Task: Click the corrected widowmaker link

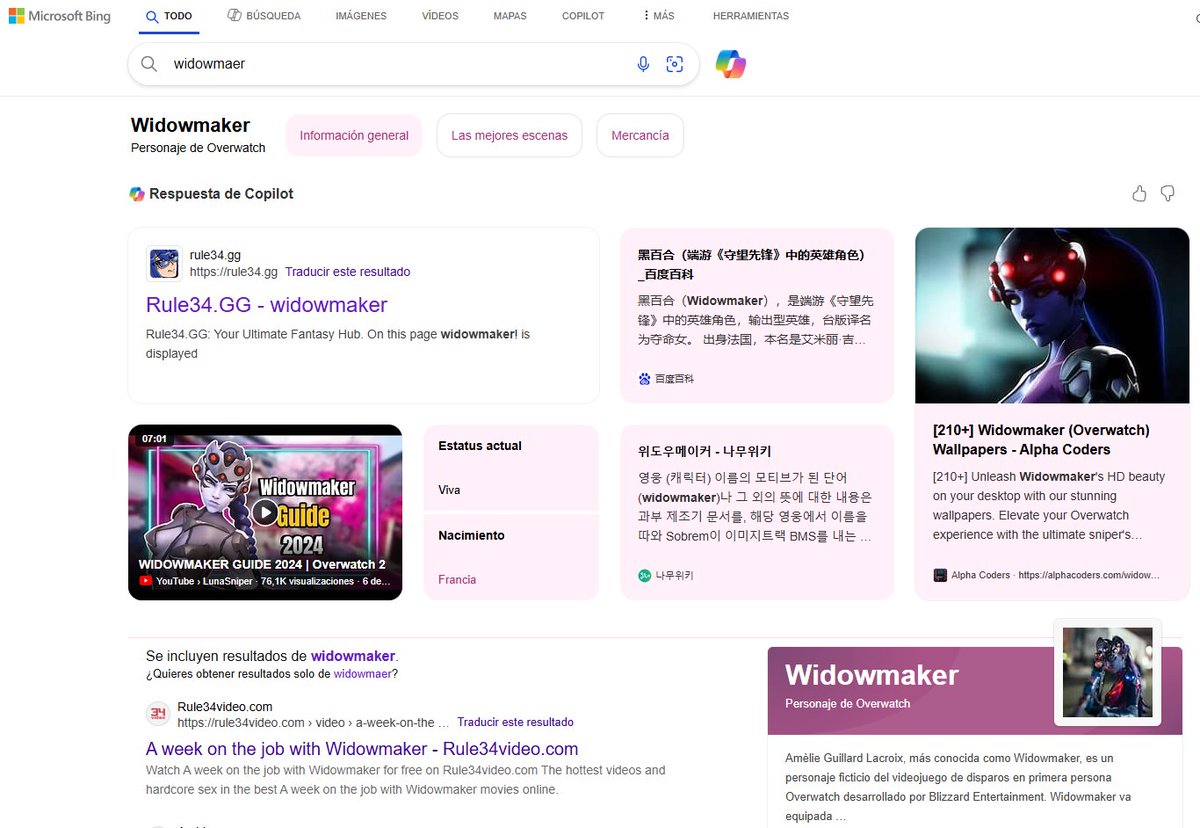Action: click(x=353, y=656)
